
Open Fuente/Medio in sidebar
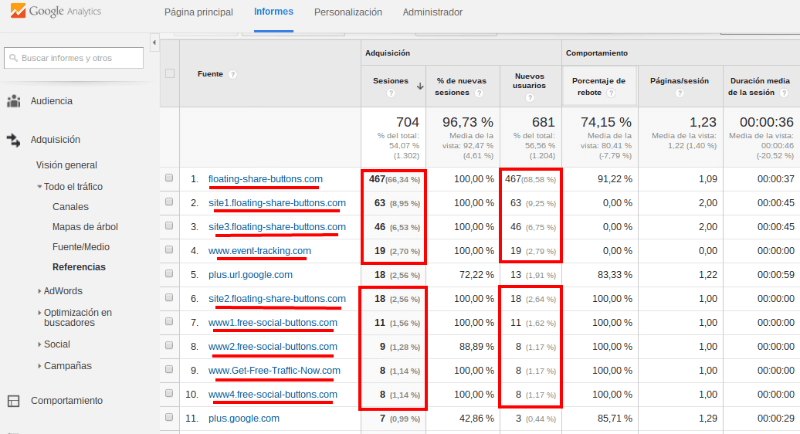point(81,247)
